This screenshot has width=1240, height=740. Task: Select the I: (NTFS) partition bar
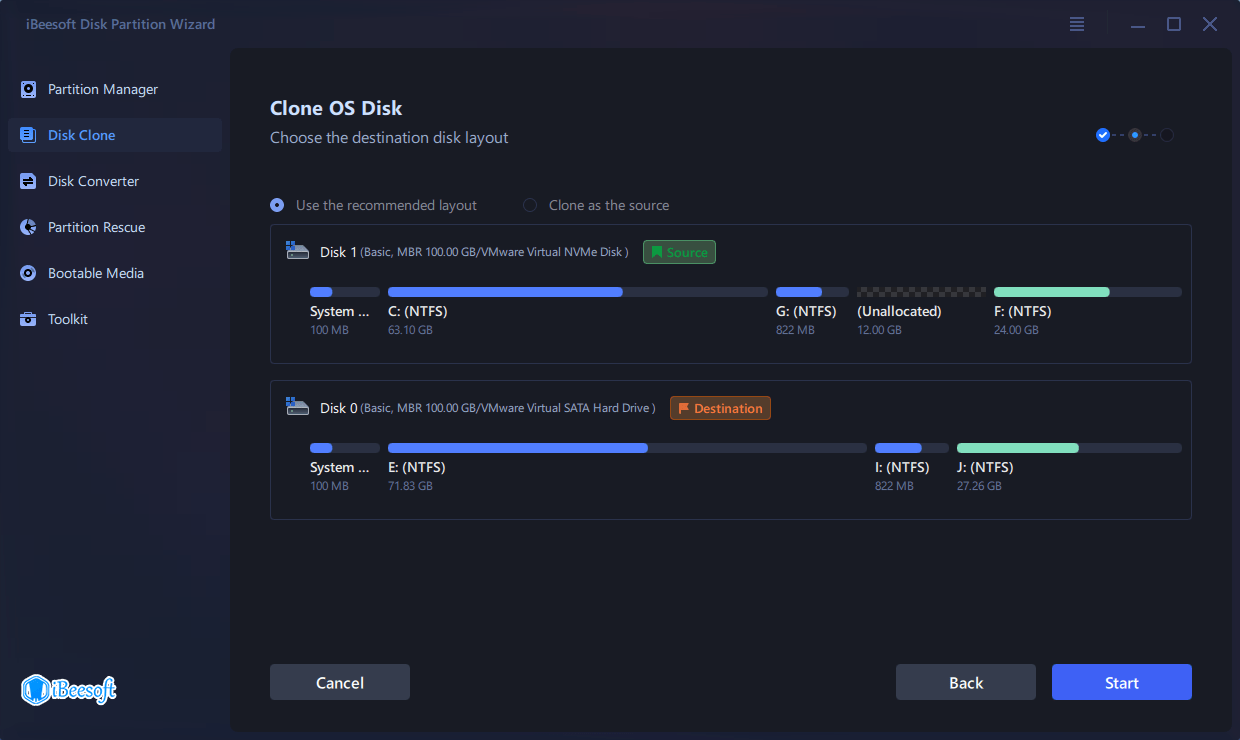(912, 448)
